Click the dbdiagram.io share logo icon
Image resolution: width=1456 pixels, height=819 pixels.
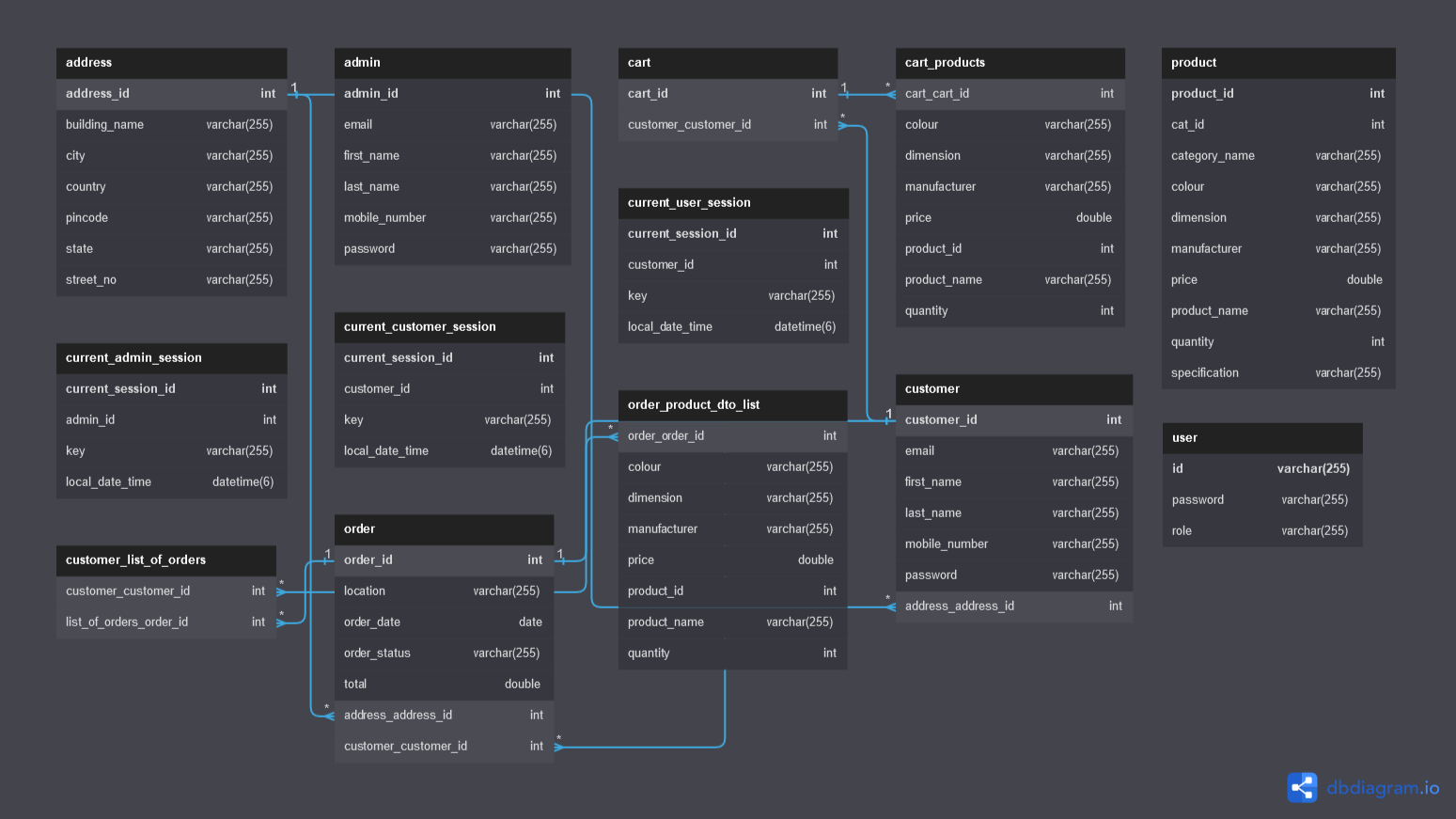[1303, 787]
